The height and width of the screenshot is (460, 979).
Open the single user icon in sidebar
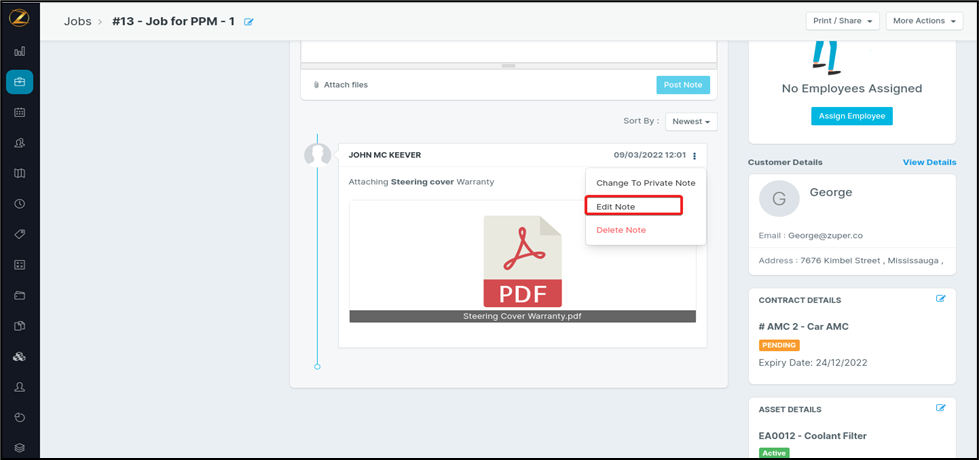[x=19, y=387]
